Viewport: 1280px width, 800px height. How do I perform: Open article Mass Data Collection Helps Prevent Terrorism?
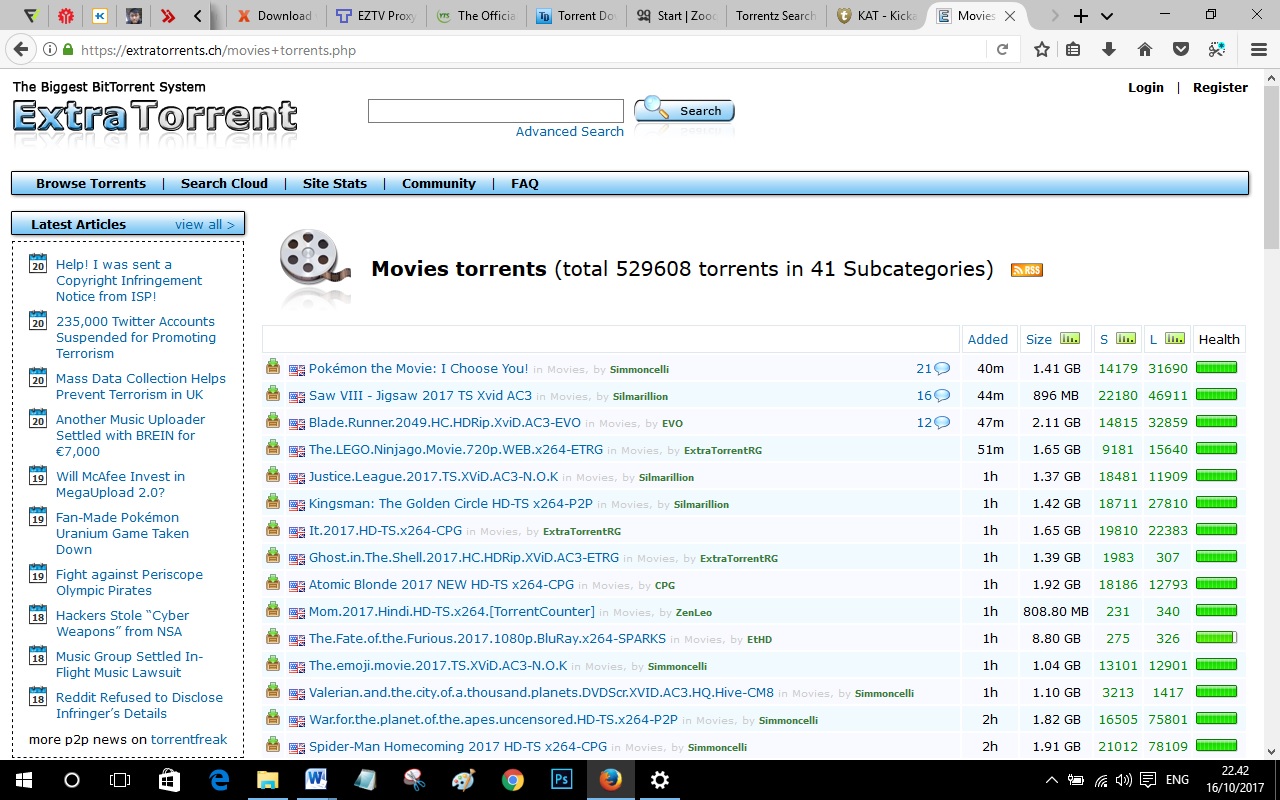pyautogui.click(x=141, y=387)
